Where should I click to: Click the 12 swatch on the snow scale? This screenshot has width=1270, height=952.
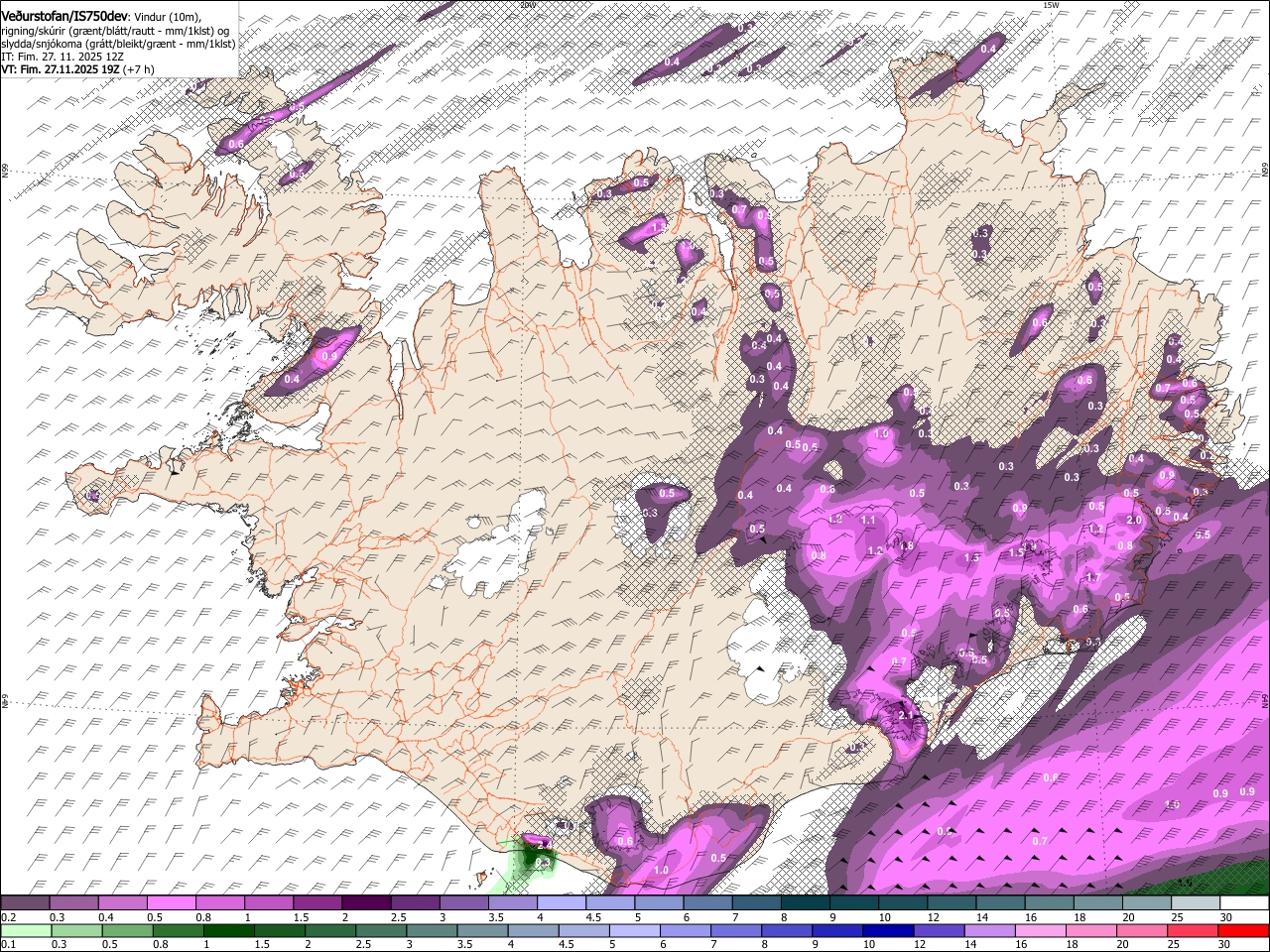point(951,903)
